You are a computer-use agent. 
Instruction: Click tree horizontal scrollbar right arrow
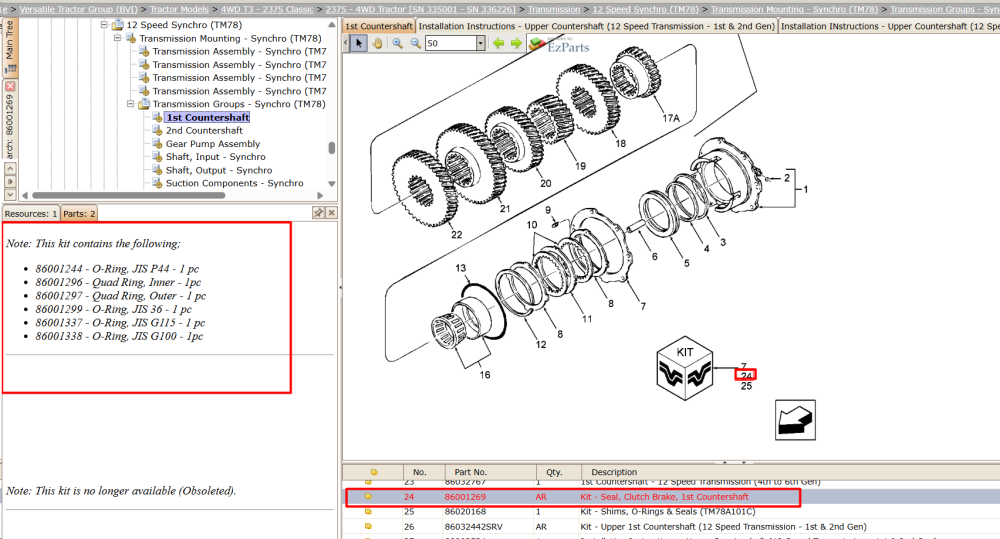[x=321, y=195]
